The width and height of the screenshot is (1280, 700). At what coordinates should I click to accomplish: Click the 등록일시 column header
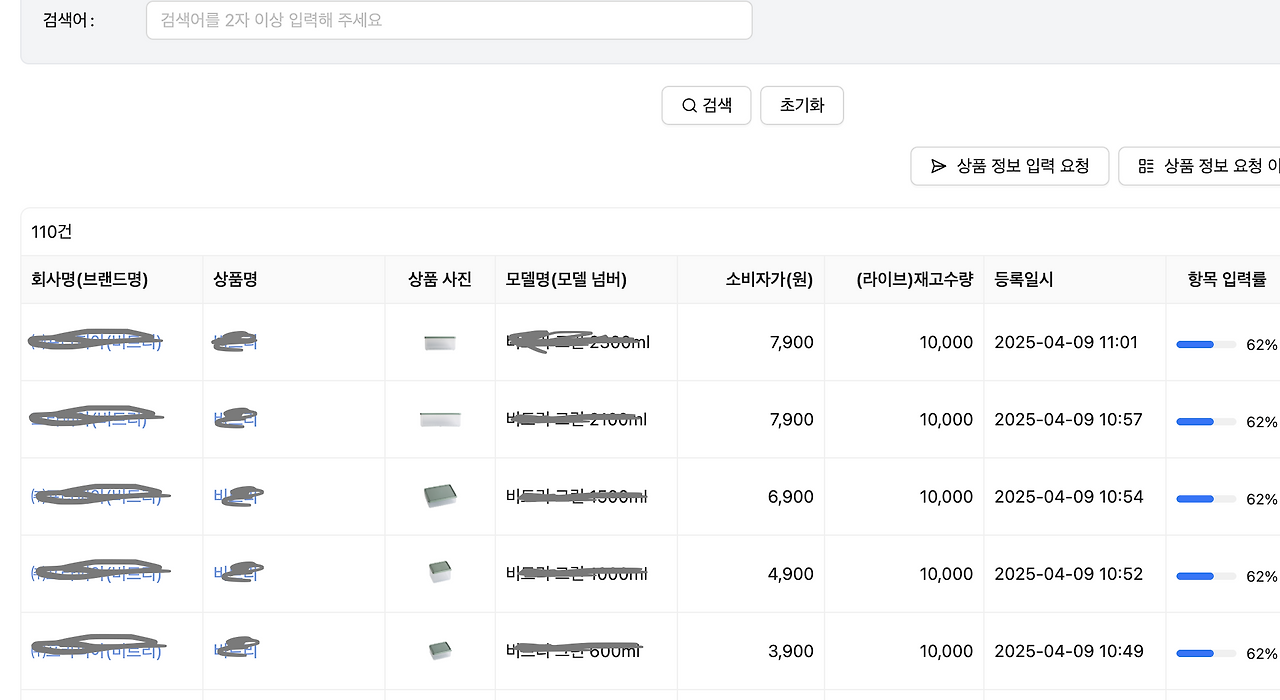pos(1023,280)
